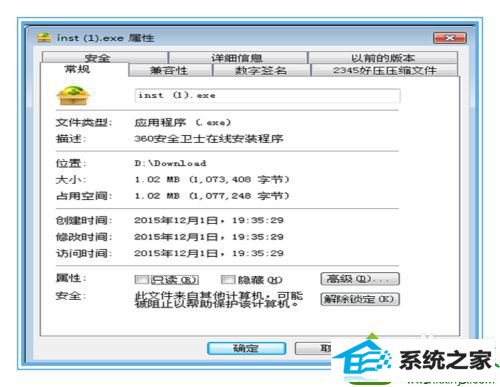Click the D:\Download location text
The height and width of the screenshot is (387, 500).
tap(171, 163)
